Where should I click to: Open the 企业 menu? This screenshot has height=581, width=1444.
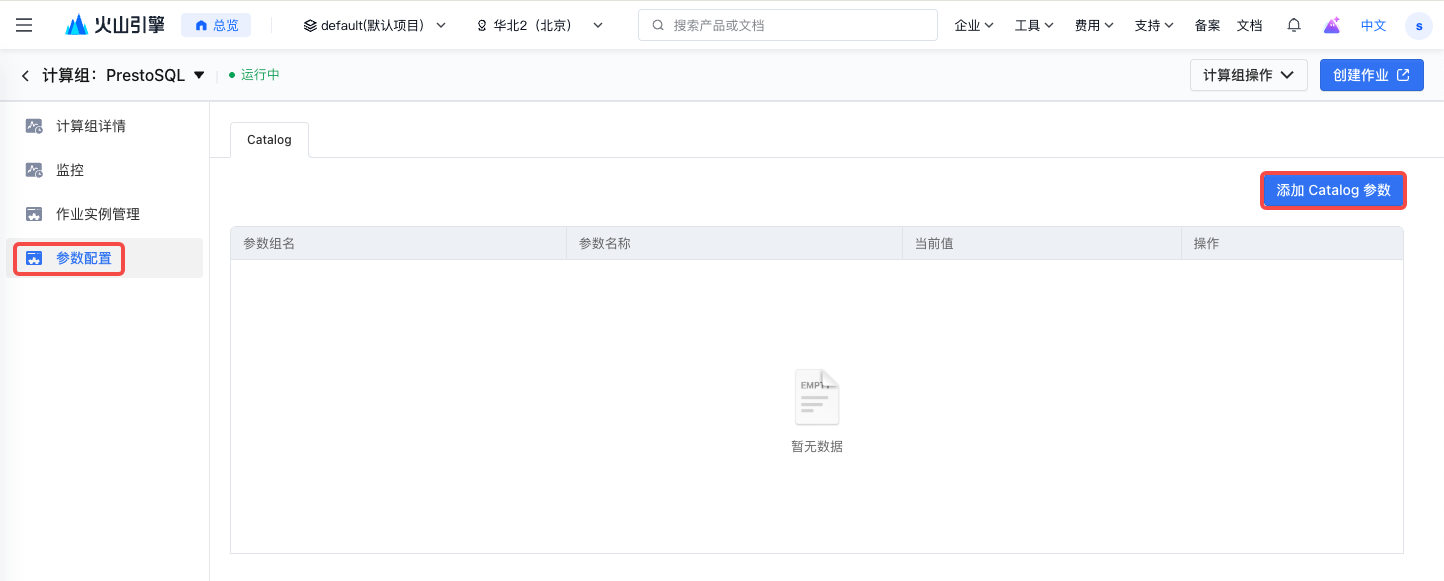[x=974, y=25]
